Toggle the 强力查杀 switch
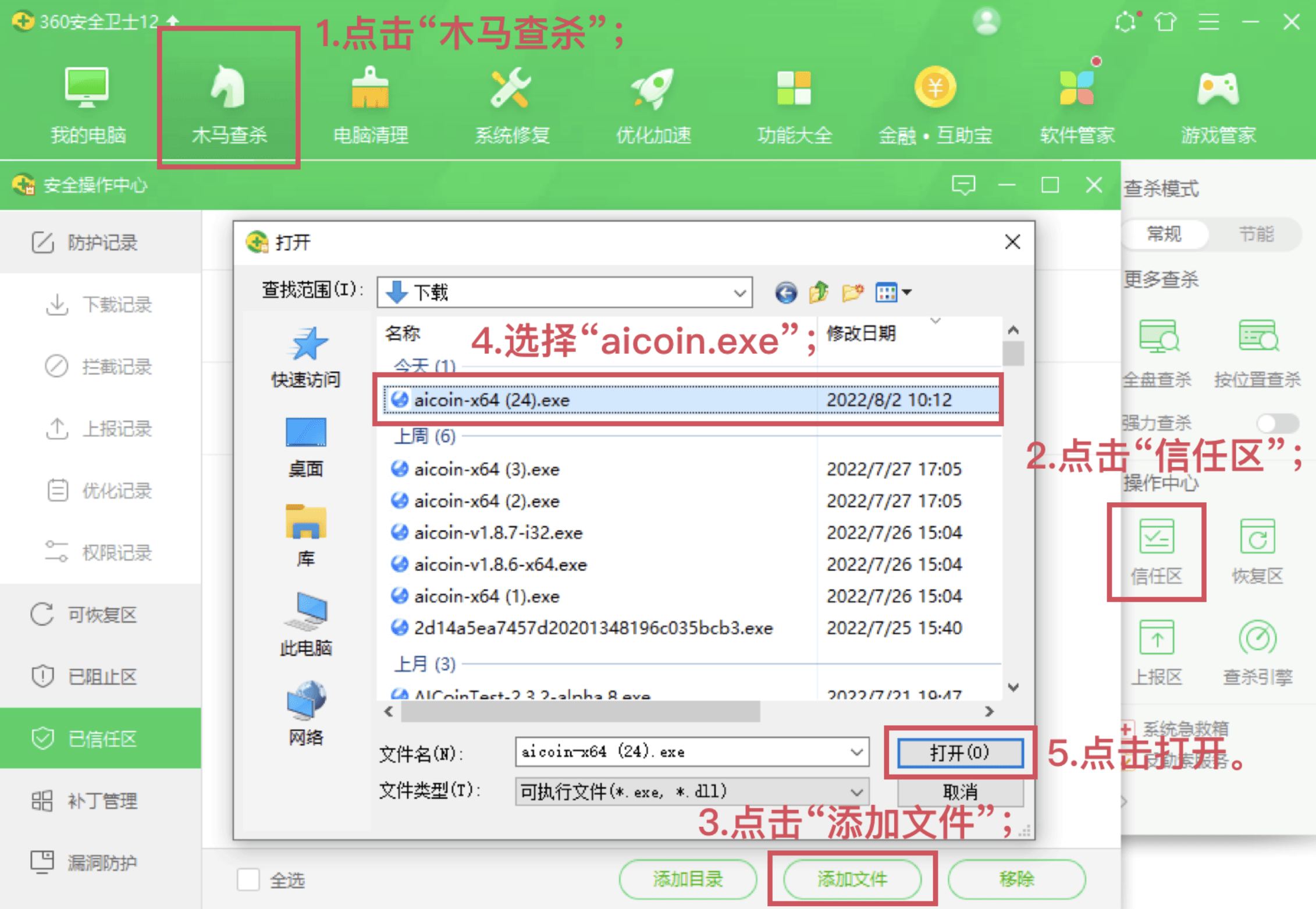Screen dimensions: 1316x909 coord(1278,423)
